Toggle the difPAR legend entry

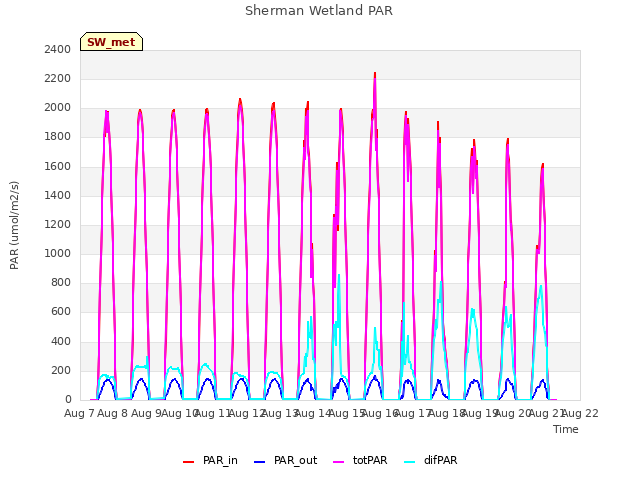pyautogui.click(x=431, y=460)
